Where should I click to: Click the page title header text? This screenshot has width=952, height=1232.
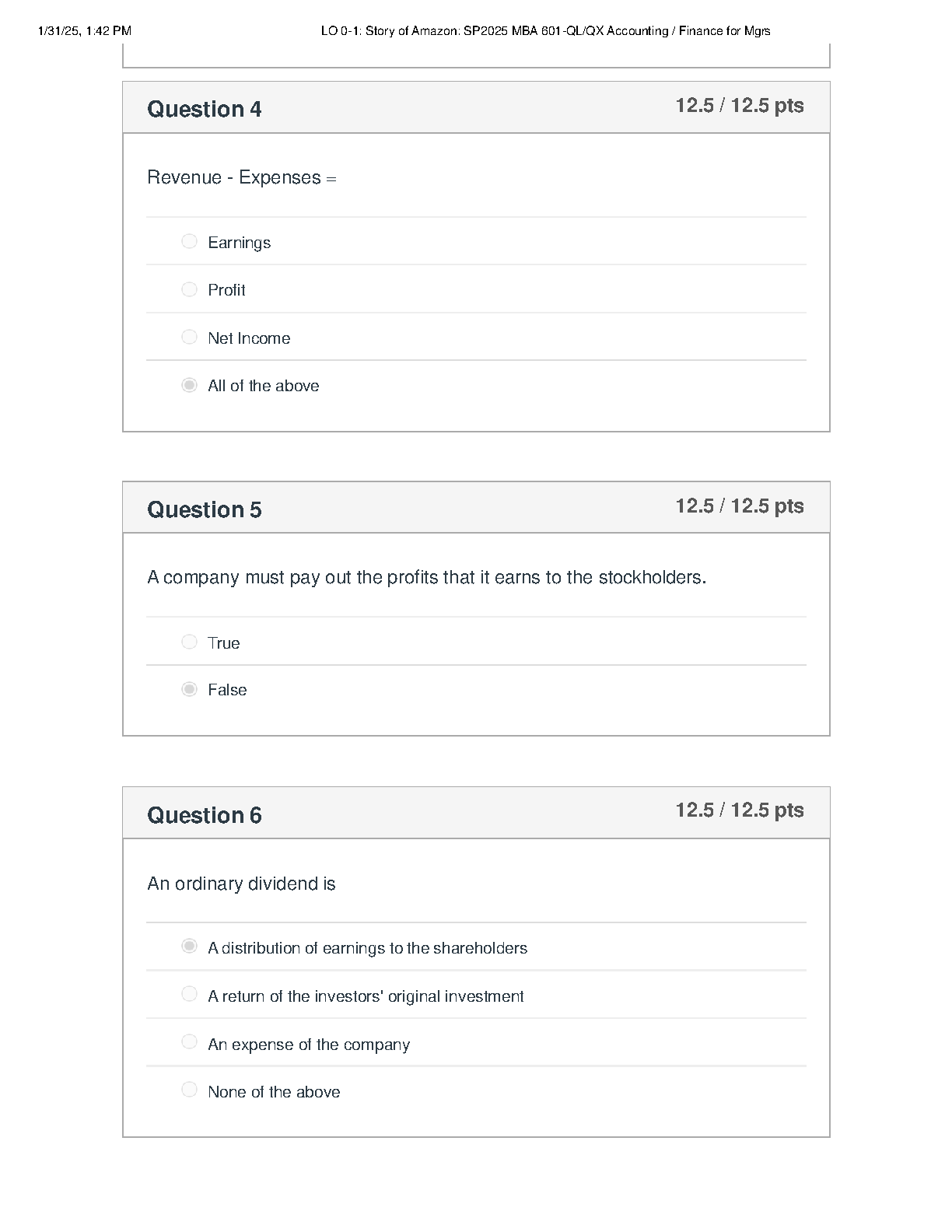point(545,31)
